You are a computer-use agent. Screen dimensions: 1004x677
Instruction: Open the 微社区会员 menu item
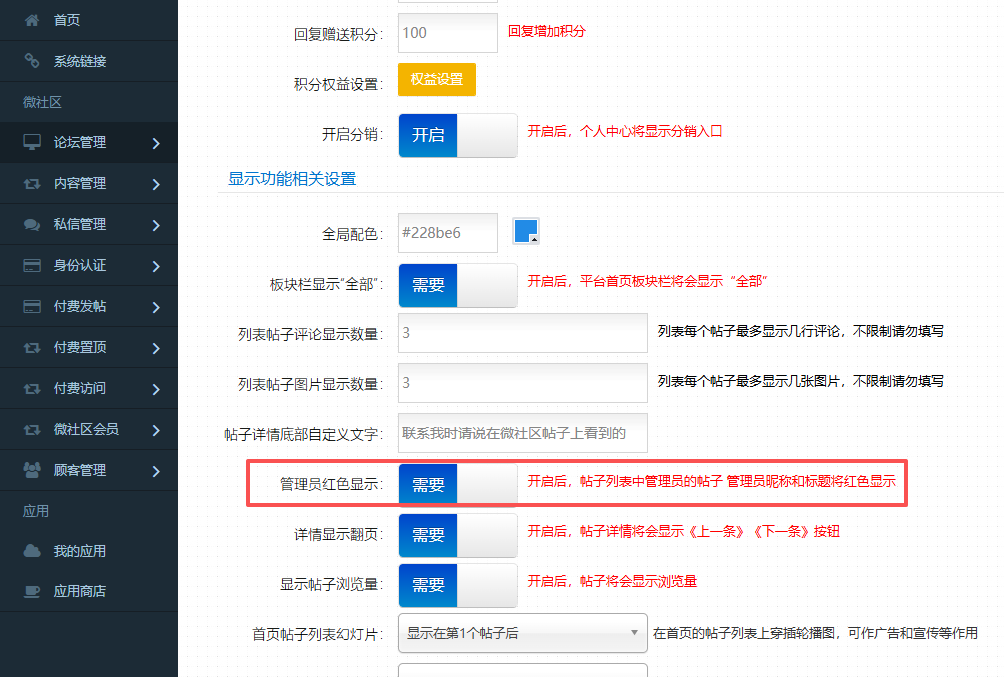click(86, 429)
